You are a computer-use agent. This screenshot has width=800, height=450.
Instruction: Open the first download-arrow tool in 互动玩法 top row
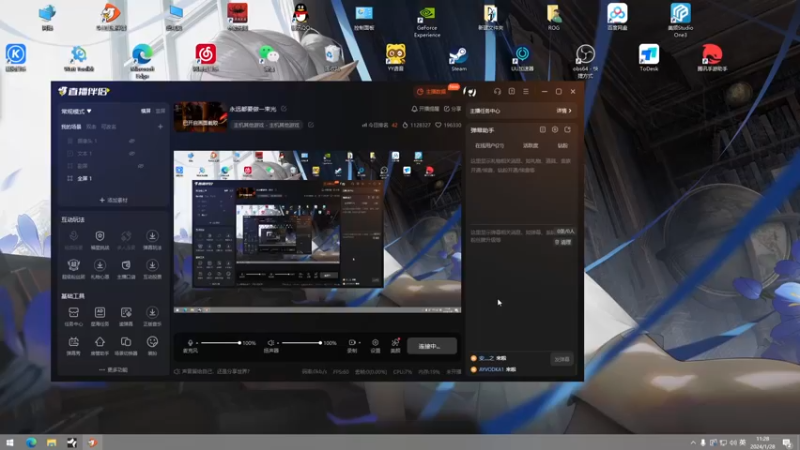(152, 236)
